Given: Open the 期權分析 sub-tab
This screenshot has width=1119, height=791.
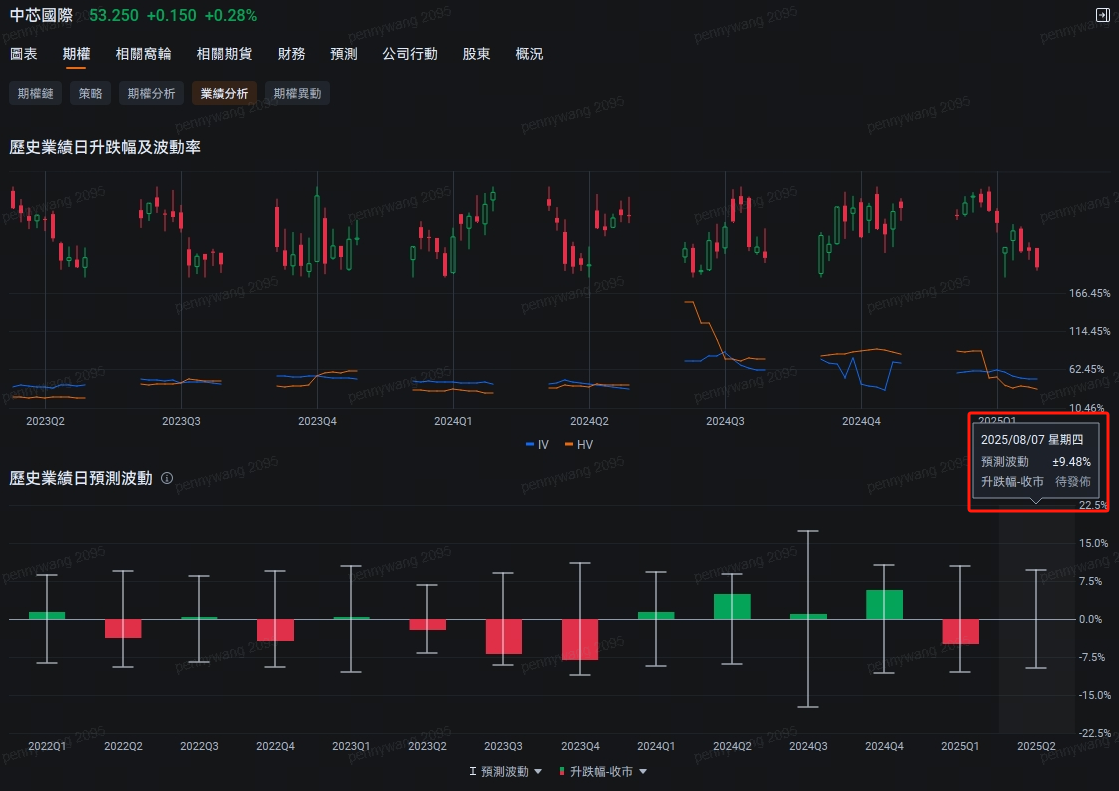Looking at the screenshot, I should pos(151,93).
